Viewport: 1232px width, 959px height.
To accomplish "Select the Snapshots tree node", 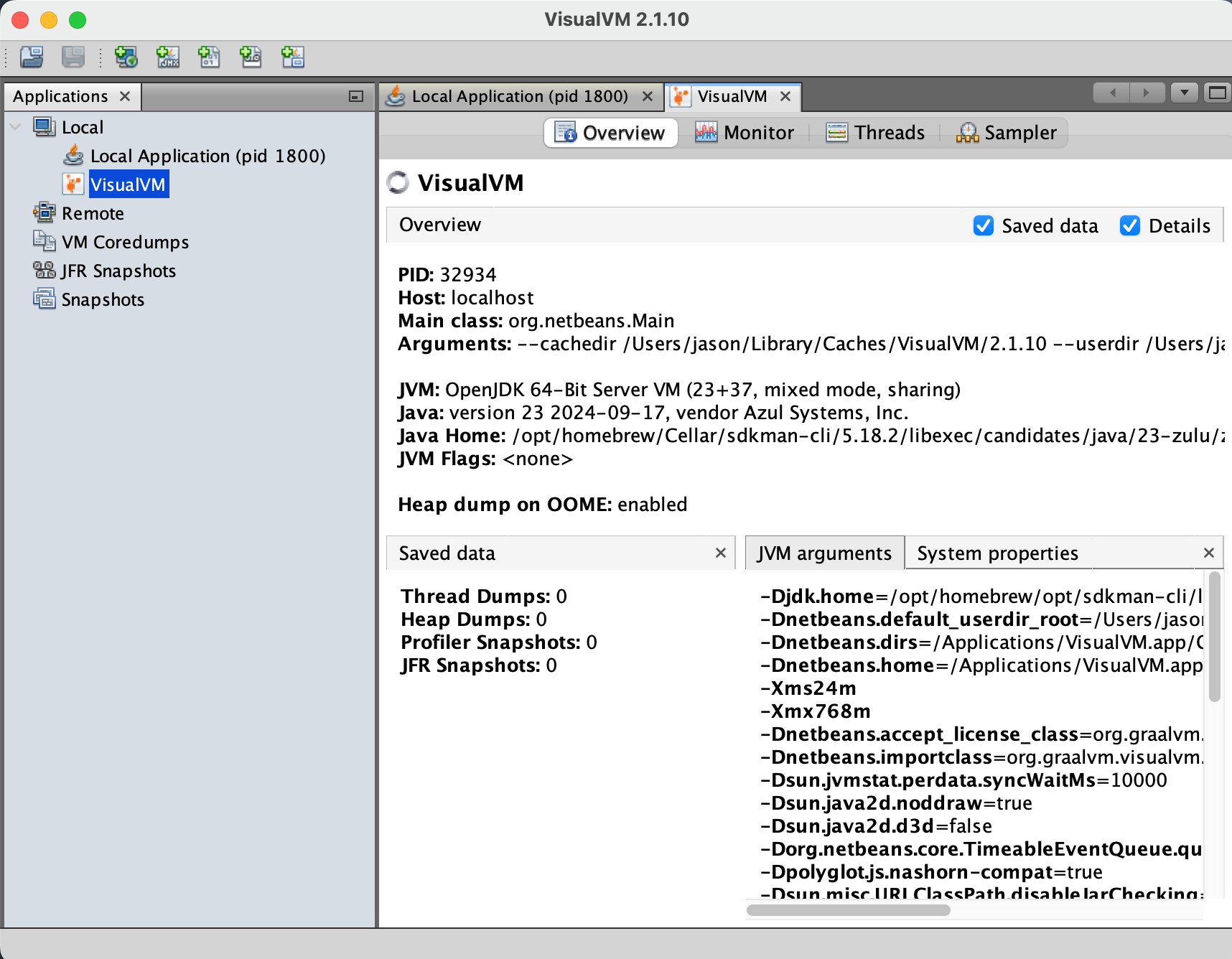I will [x=103, y=299].
